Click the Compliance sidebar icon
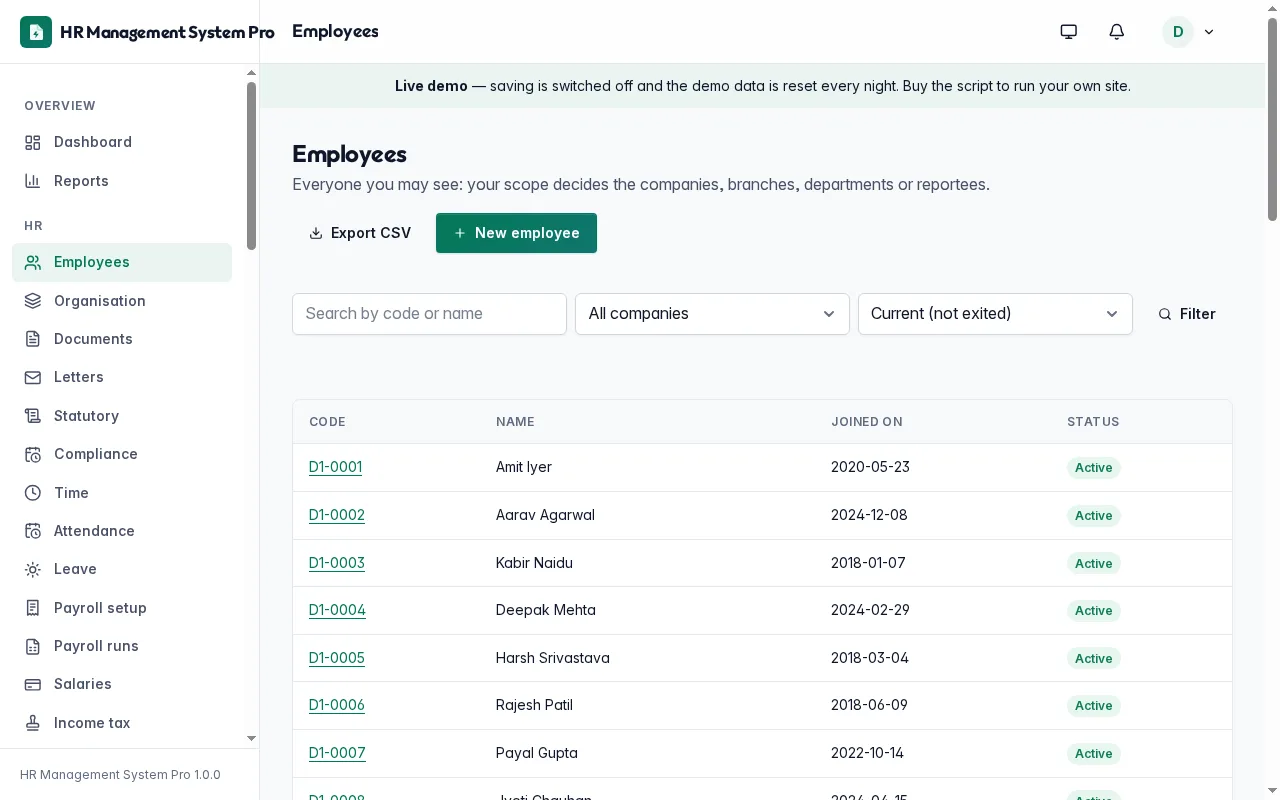Screen dimensions: 1280x800 (x=33, y=454)
